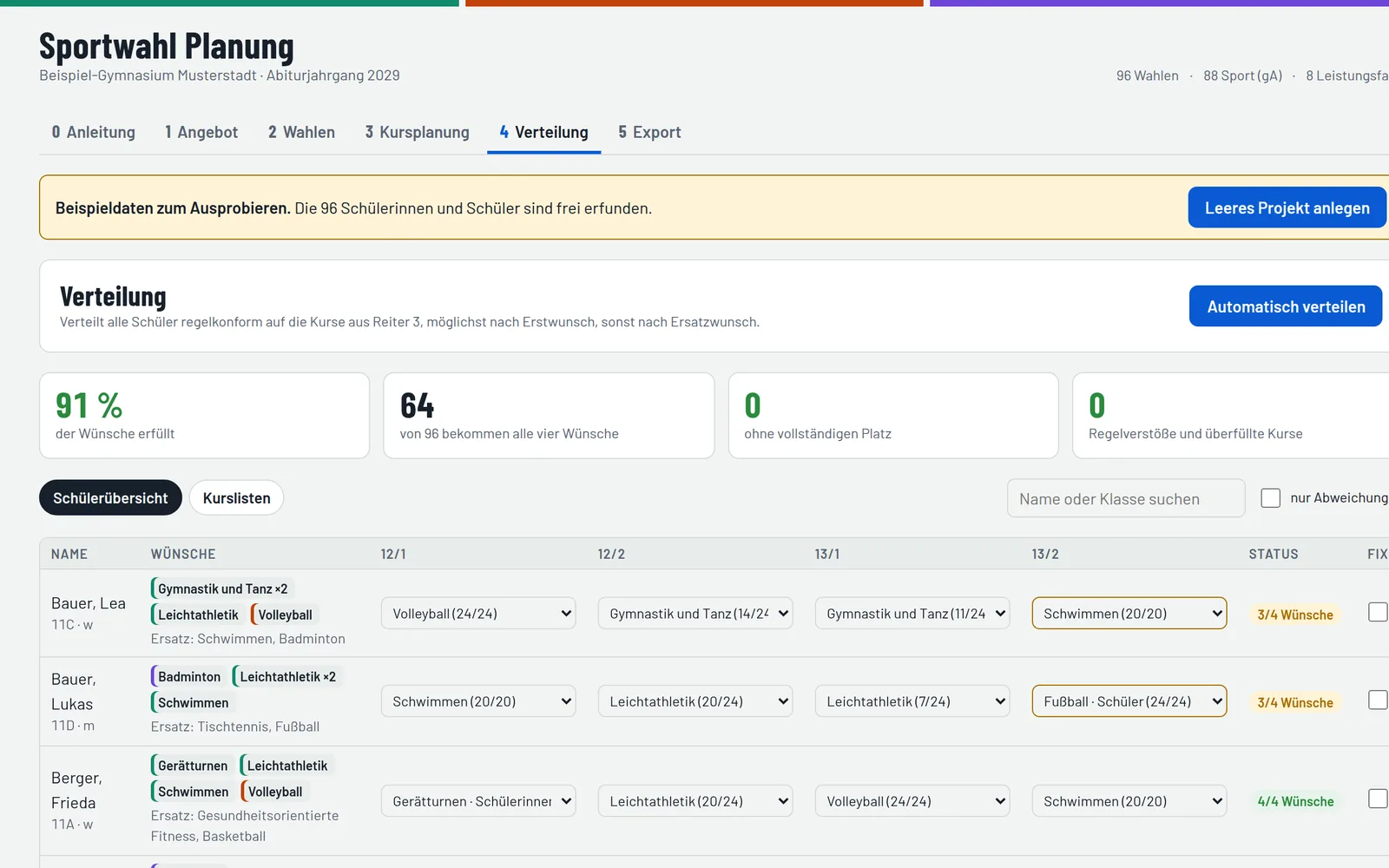Go to the 2 Wahlen tab
Viewport: 1389px width, 868px height.
[301, 132]
